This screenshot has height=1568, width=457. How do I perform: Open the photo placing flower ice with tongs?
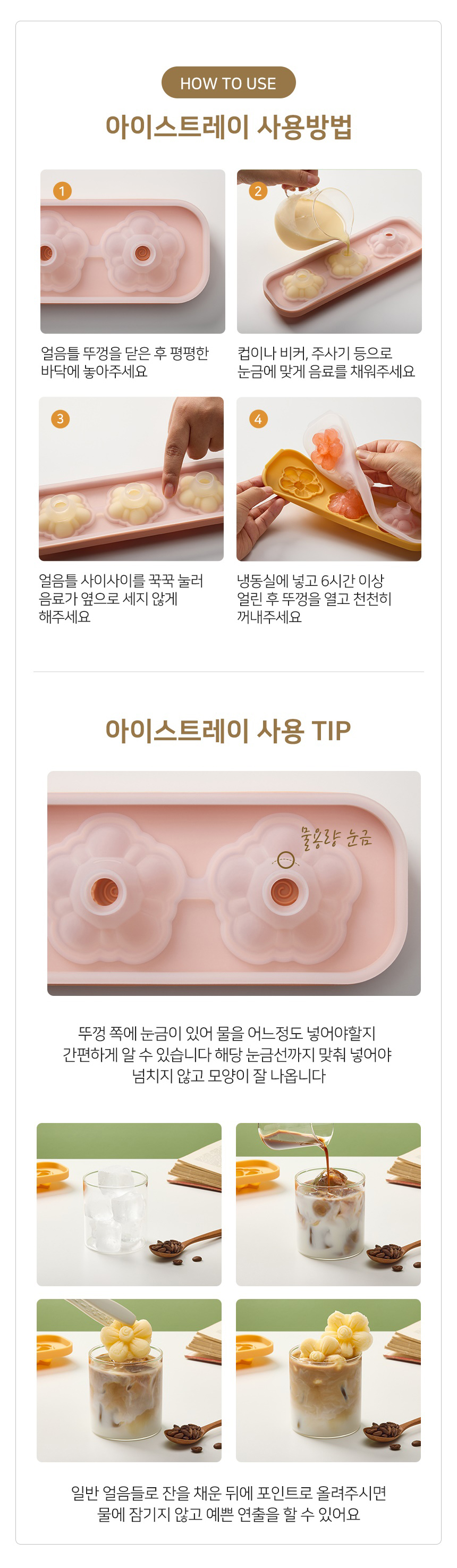(x=129, y=1380)
